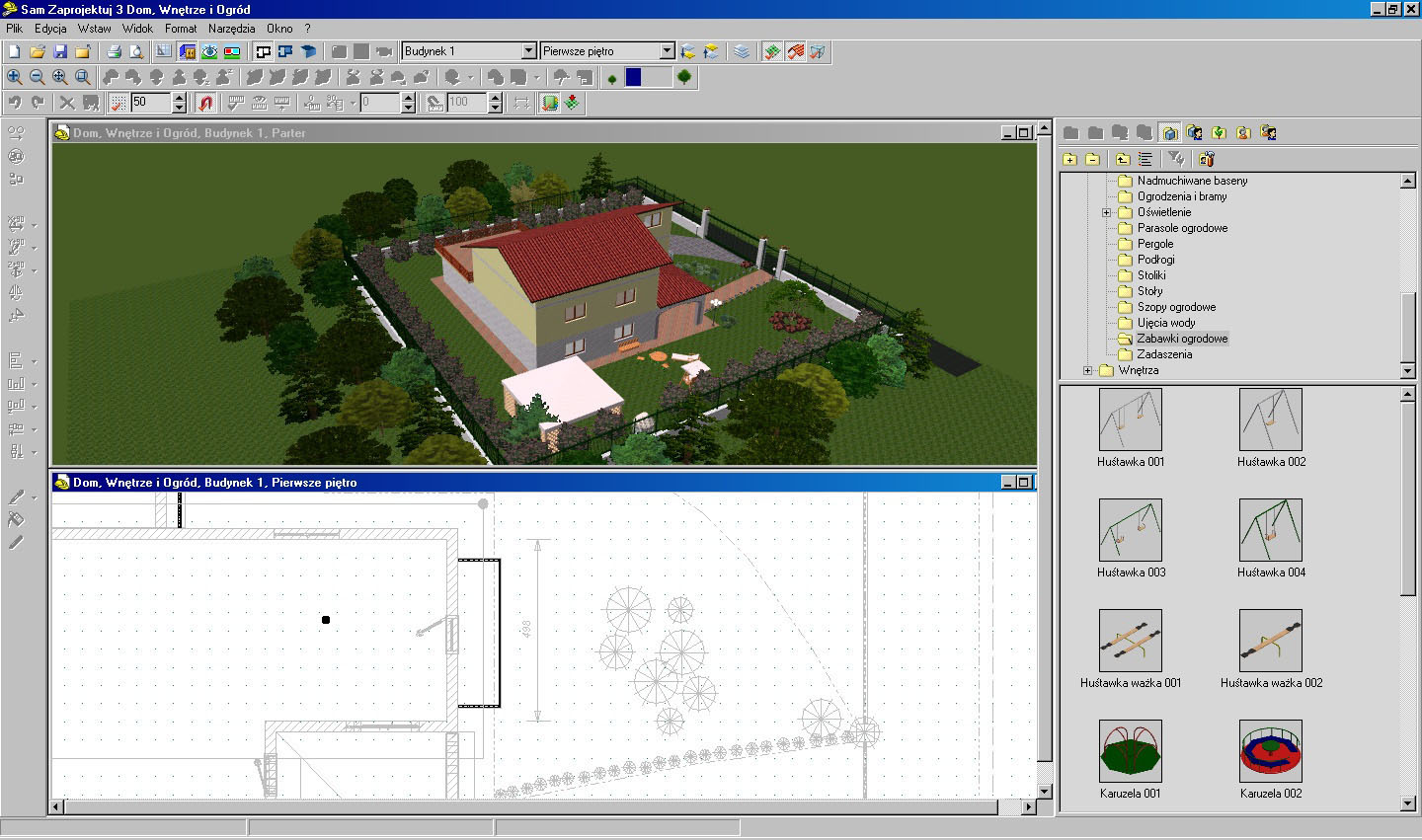Click the Print icon in toolbar
This screenshot has height=840, width=1422.
pyautogui.click(x=114, y=51)
